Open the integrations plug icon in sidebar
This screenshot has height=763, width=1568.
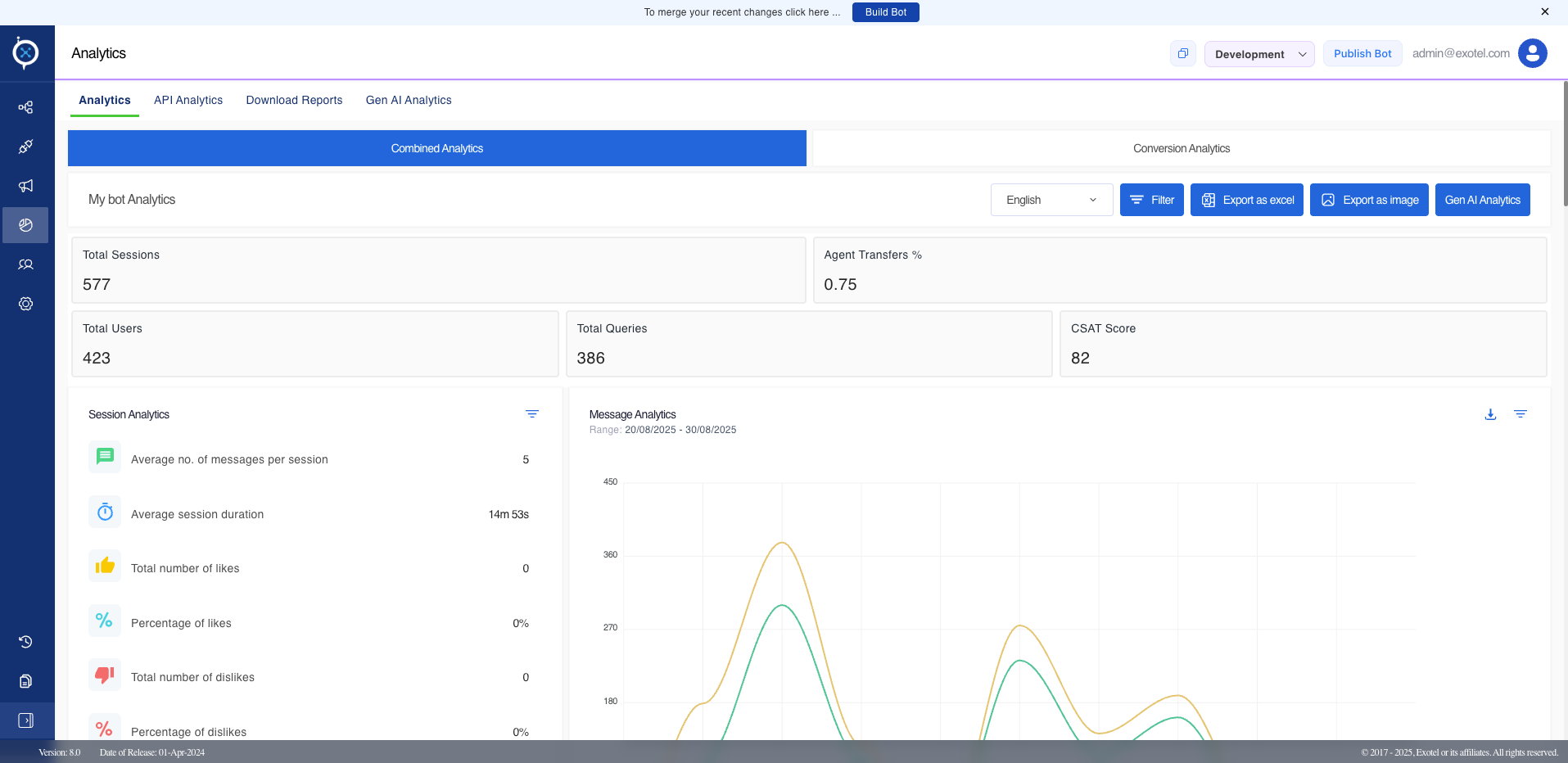(25, 147)
